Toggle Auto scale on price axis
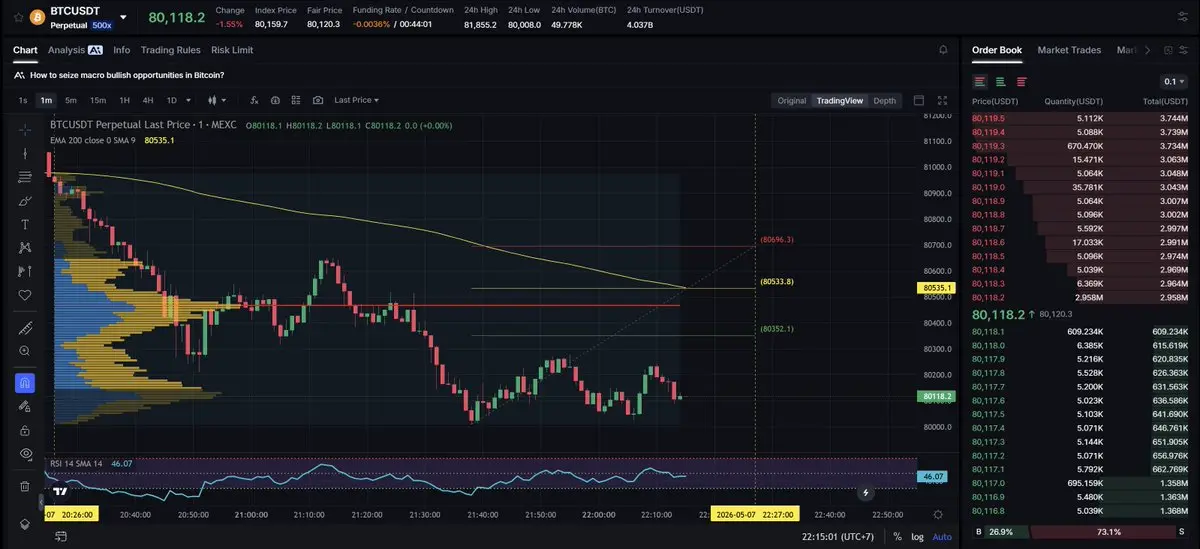 [x=942, y=536]
